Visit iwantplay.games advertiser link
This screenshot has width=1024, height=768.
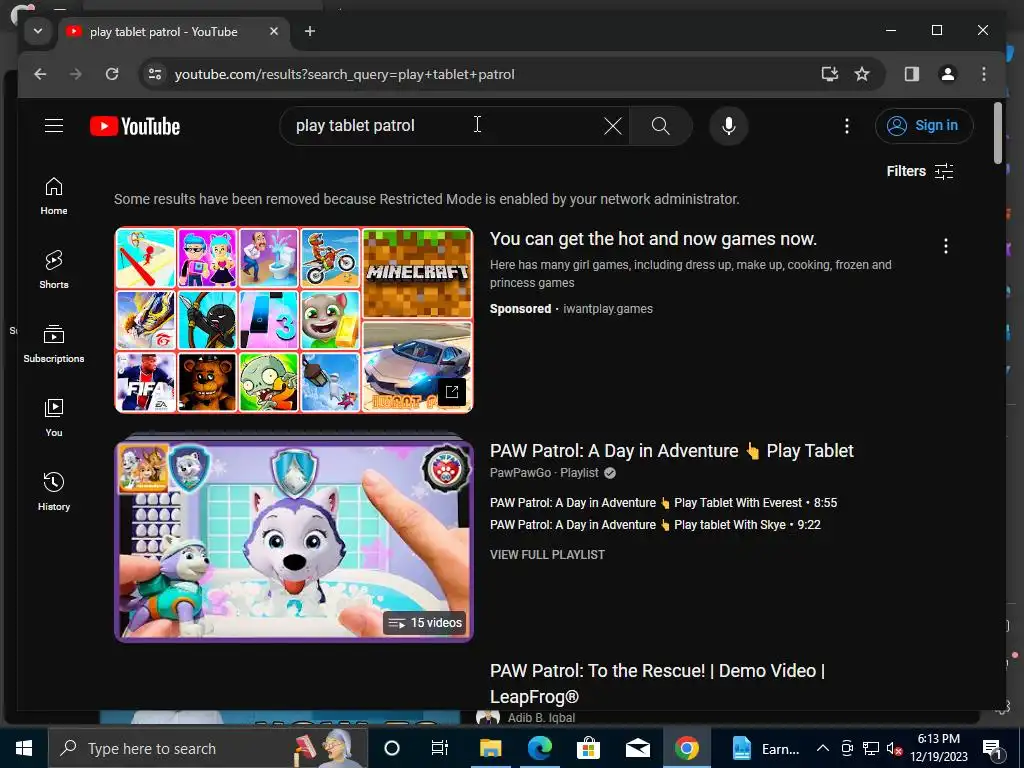coord(608,309)
